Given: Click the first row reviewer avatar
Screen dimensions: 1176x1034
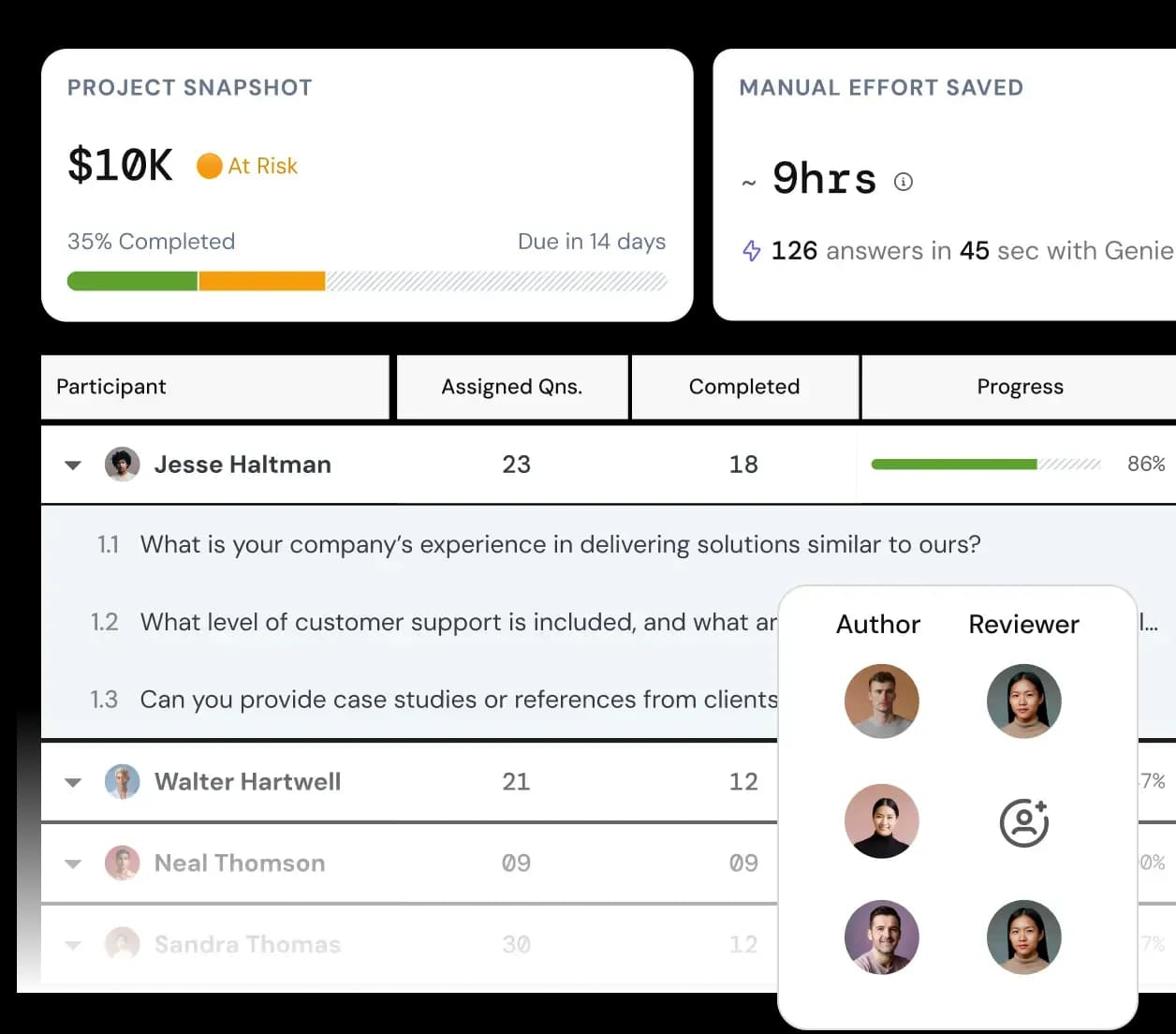Looking at the screenshot, I should (1023, 702).
